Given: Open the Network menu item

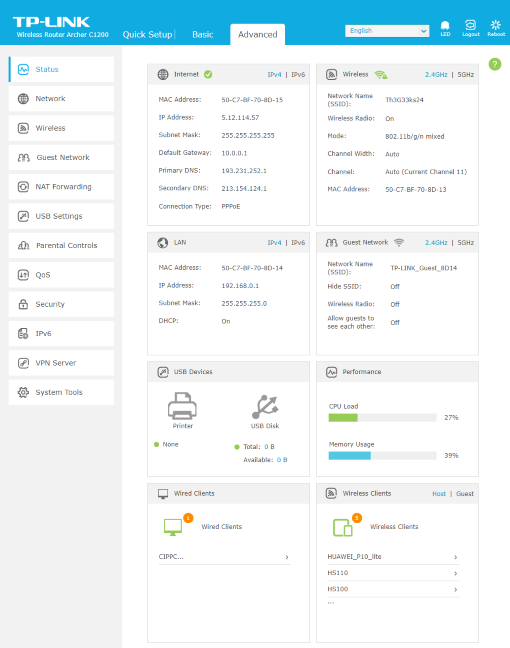Looking at the screenshot, I should 61,98.
